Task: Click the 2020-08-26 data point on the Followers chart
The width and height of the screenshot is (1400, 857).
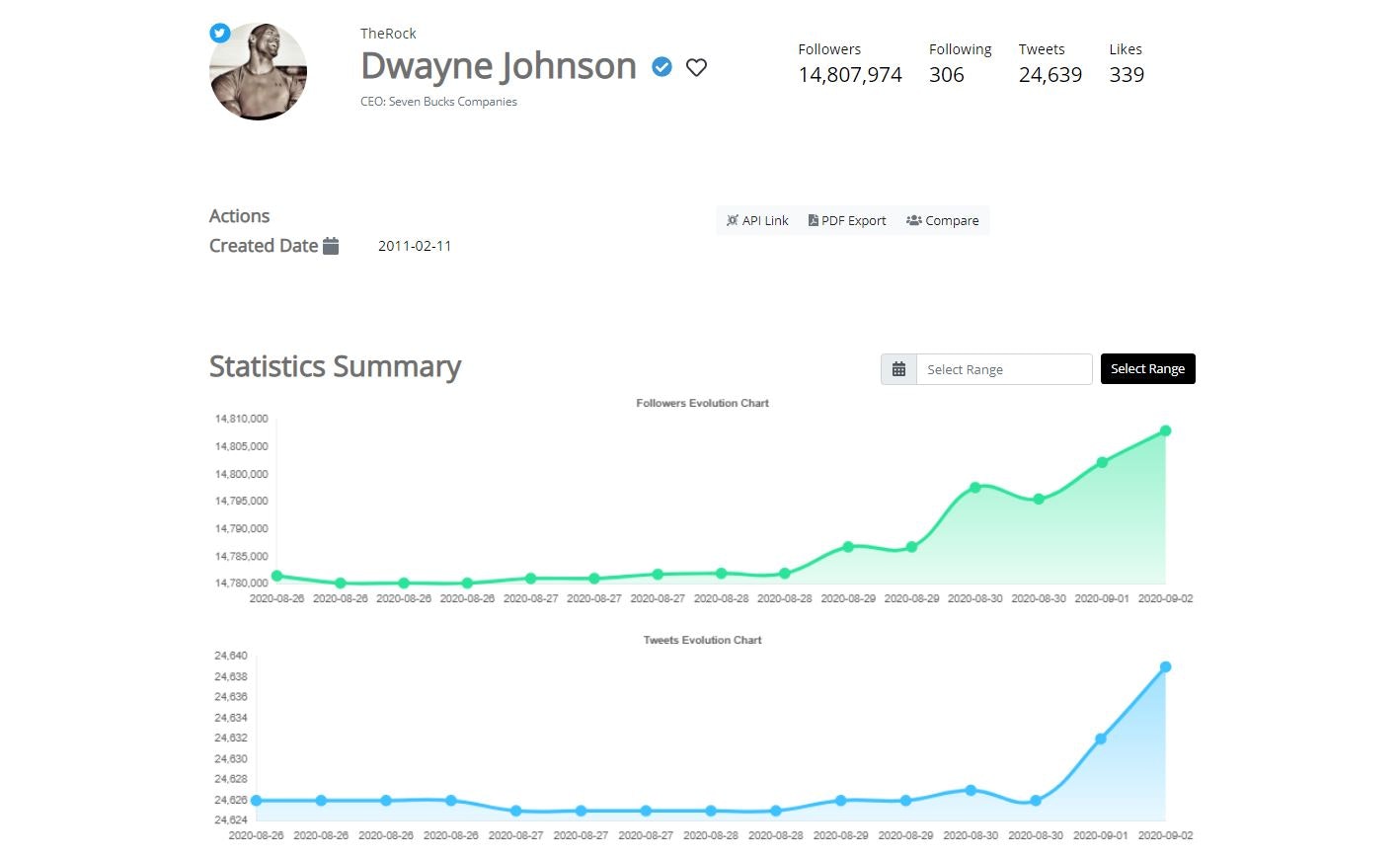Action: (x=277, y=576)
